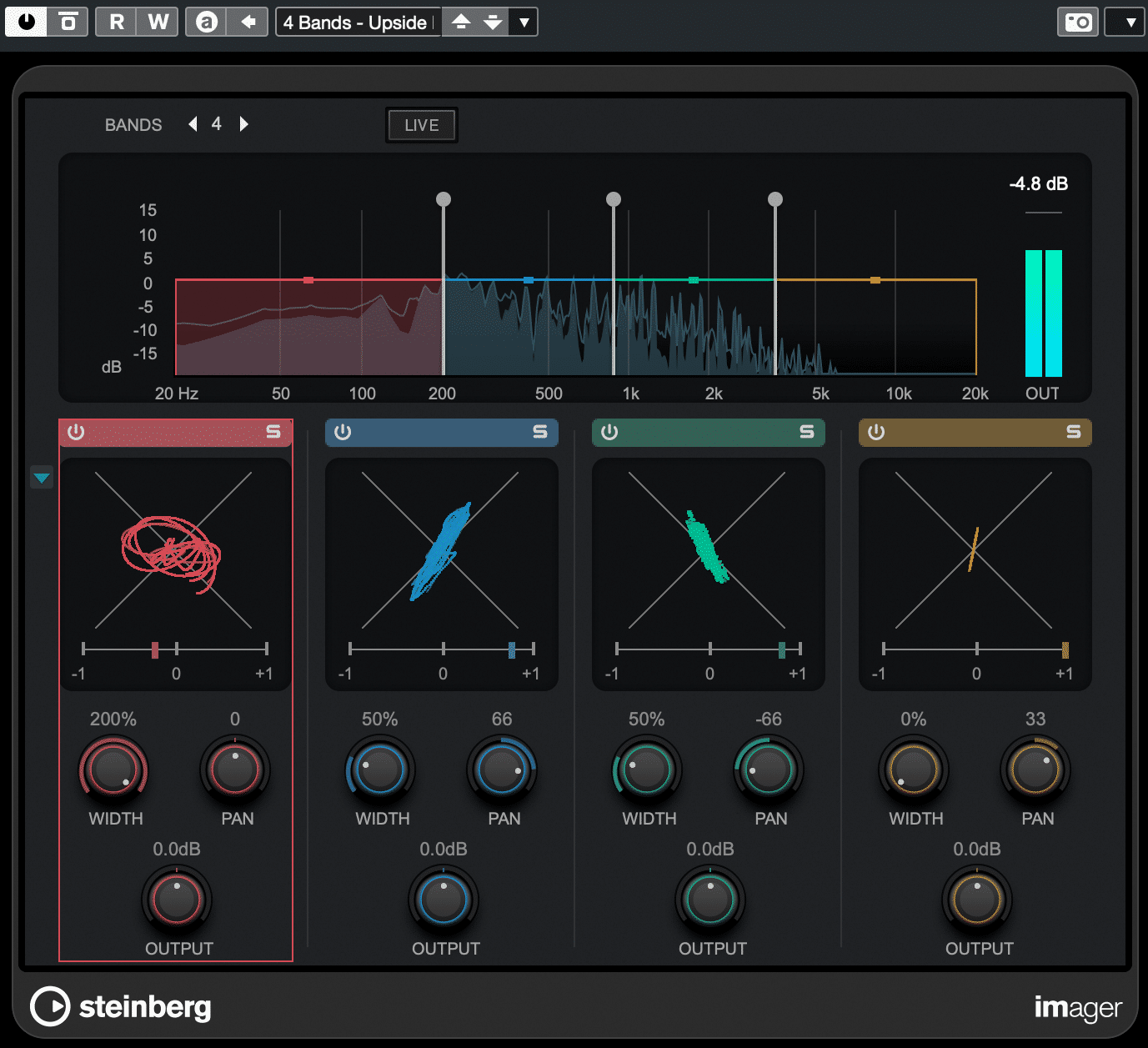This screenshot has width=1148, height=1048.
Task: Enable Read automation
Action: [117, 22]
